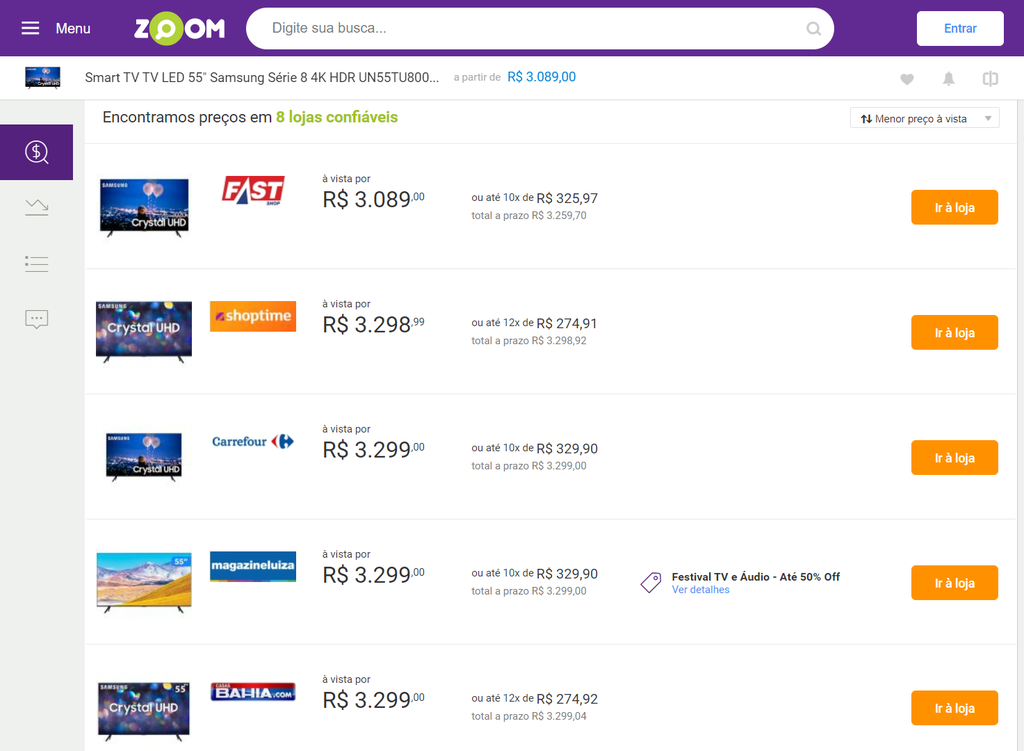The image size is (1024, 751).
Task: Open the reviews comment sidebar icon
Action: (37, 320)
